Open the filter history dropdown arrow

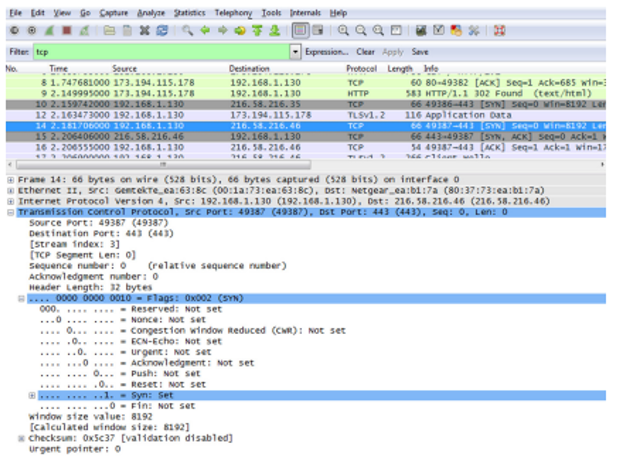[x=296, y=51]
